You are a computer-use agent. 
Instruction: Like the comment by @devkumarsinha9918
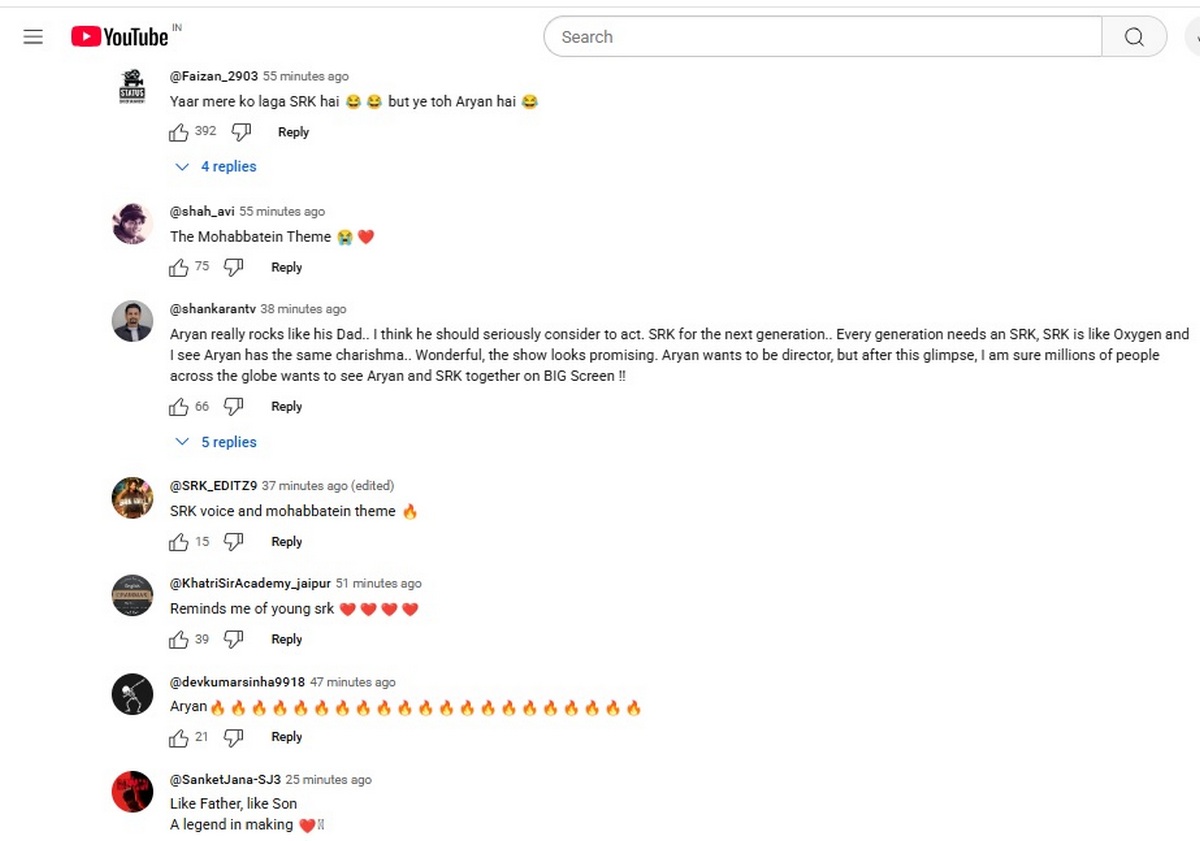[179, 737]
